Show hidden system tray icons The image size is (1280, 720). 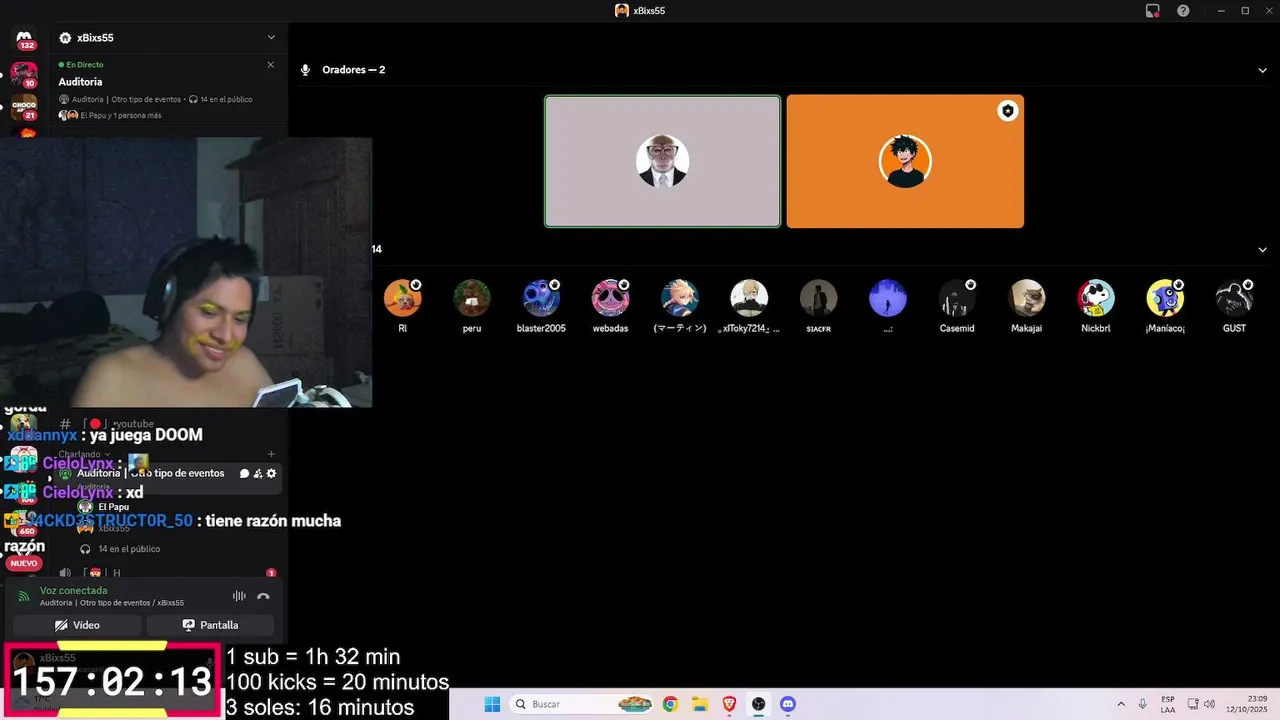(x=1120, y=704)
